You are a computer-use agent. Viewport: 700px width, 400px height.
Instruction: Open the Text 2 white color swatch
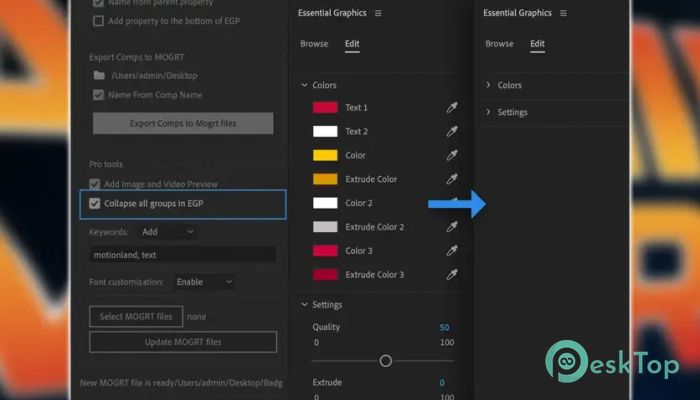(x=325, y=131)
